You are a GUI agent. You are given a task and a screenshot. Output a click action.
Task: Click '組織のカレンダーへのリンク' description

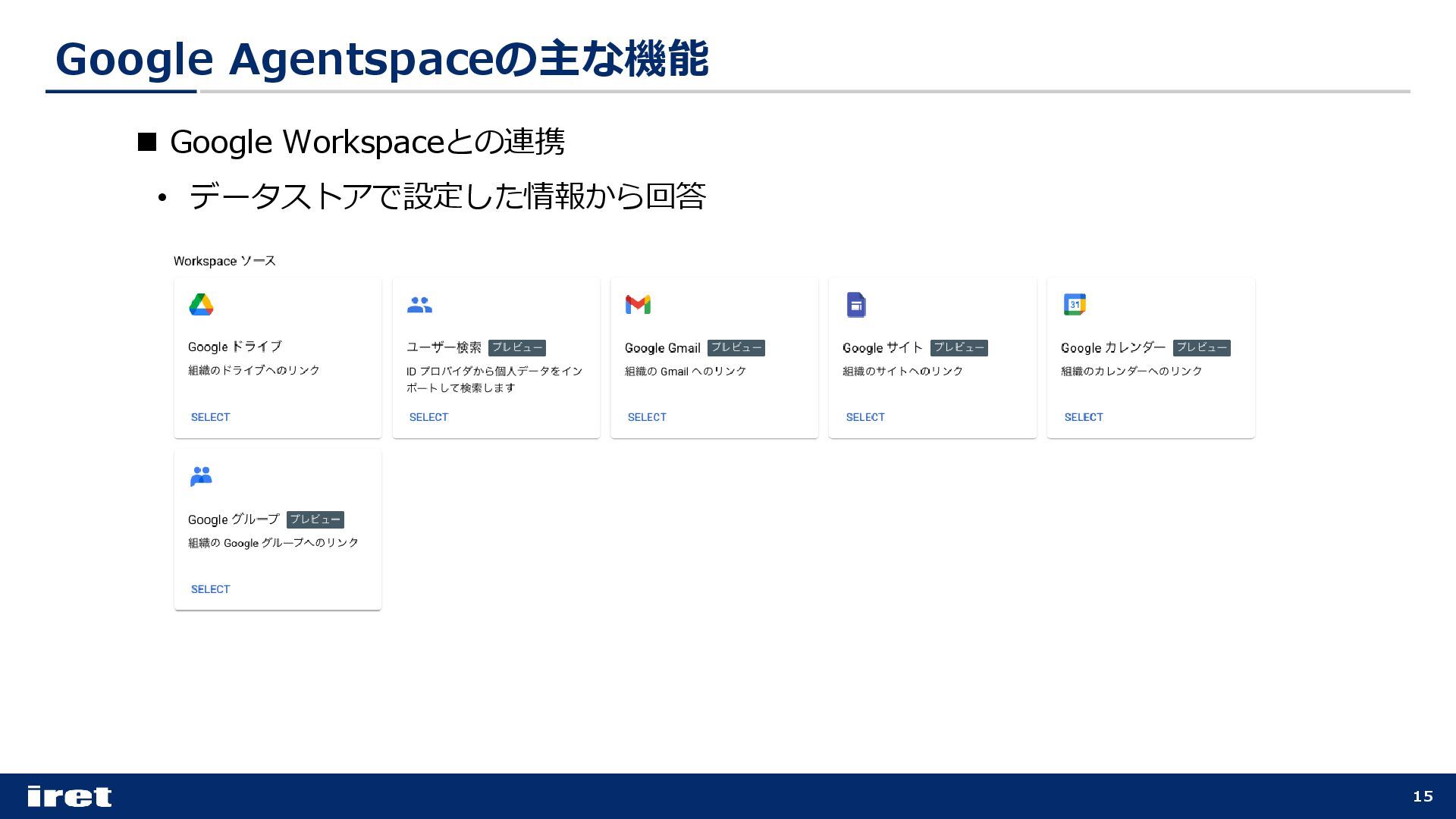(x=1131, y=371)
